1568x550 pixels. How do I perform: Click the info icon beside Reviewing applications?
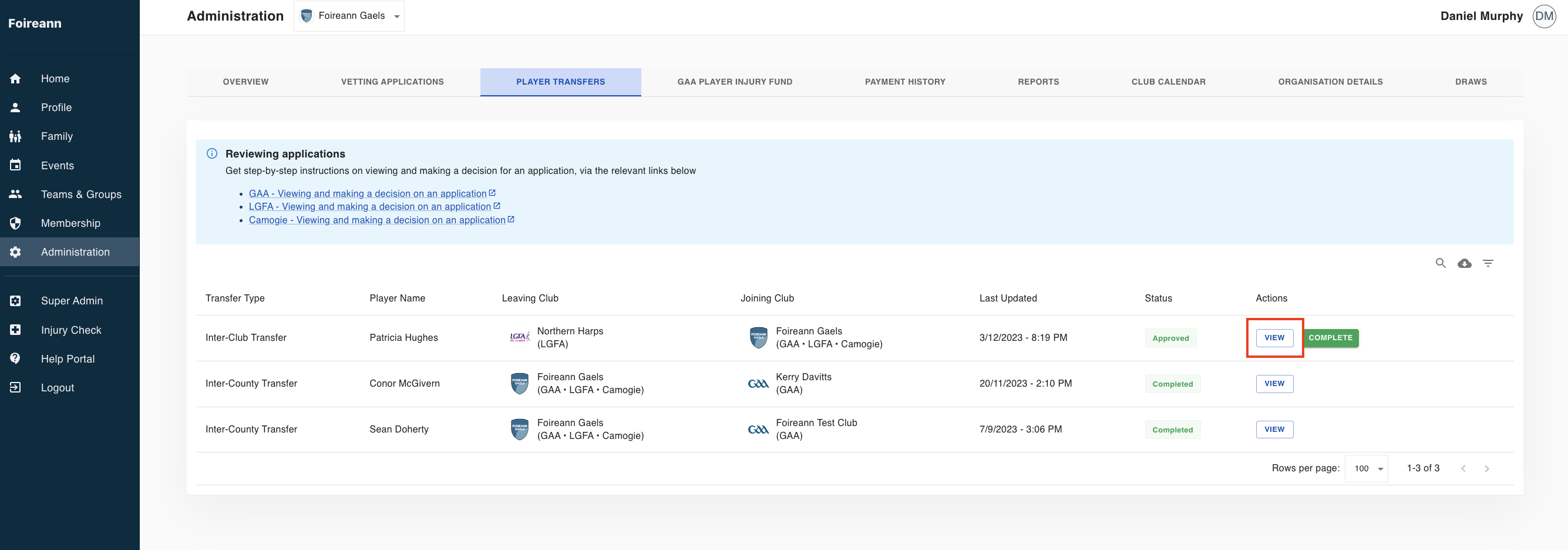tap(212, 153)
